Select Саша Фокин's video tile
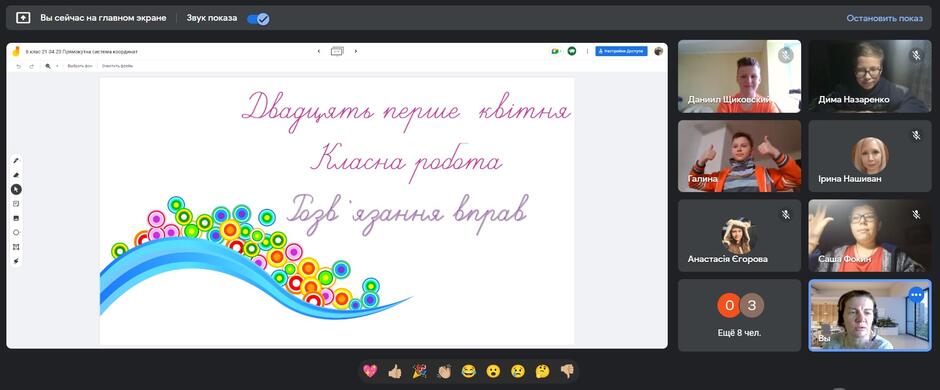Screen dimensions: 940x390 (x=870, y=235)
